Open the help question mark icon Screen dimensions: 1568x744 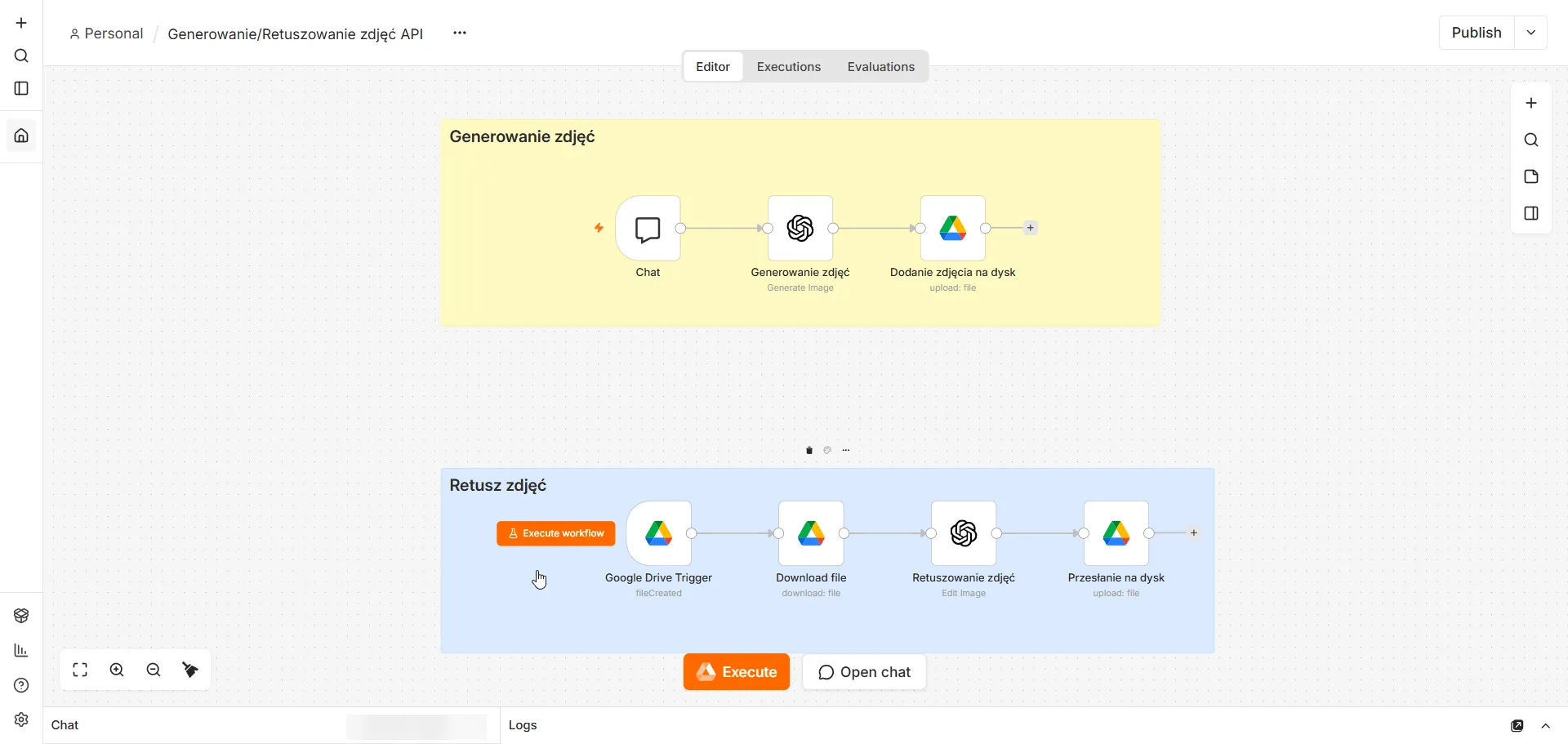point(21,685)
